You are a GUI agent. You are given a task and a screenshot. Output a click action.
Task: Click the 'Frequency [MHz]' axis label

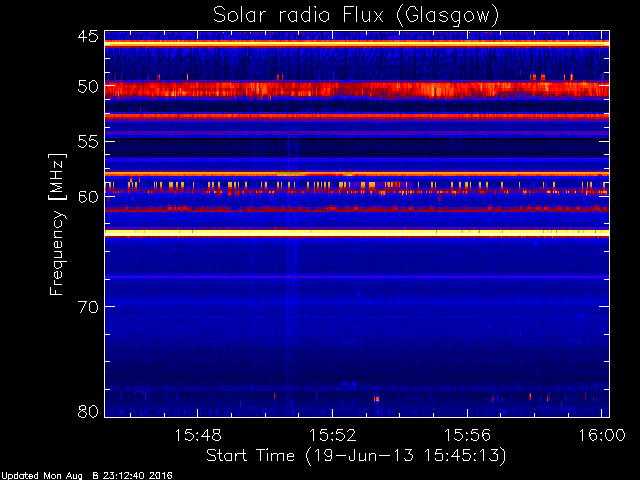pyautogui.click(x=57, y=224)
